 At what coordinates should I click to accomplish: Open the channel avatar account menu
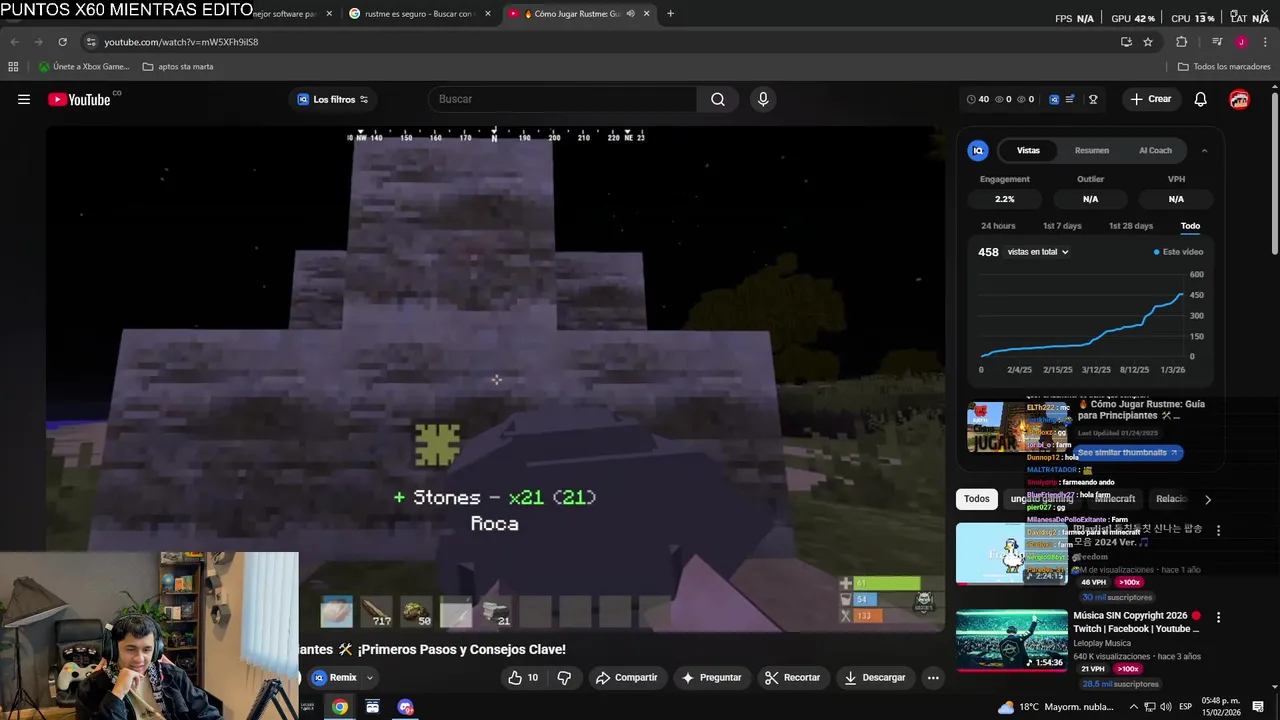1239,99
